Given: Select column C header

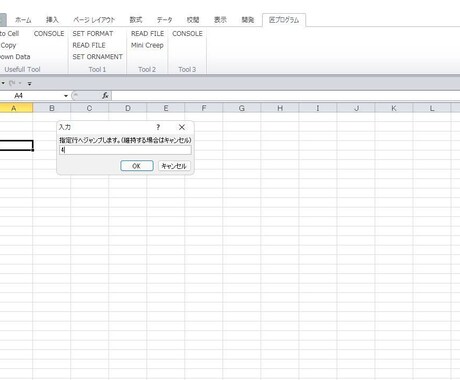Looking at the screenshot, I should click(89, 108).
